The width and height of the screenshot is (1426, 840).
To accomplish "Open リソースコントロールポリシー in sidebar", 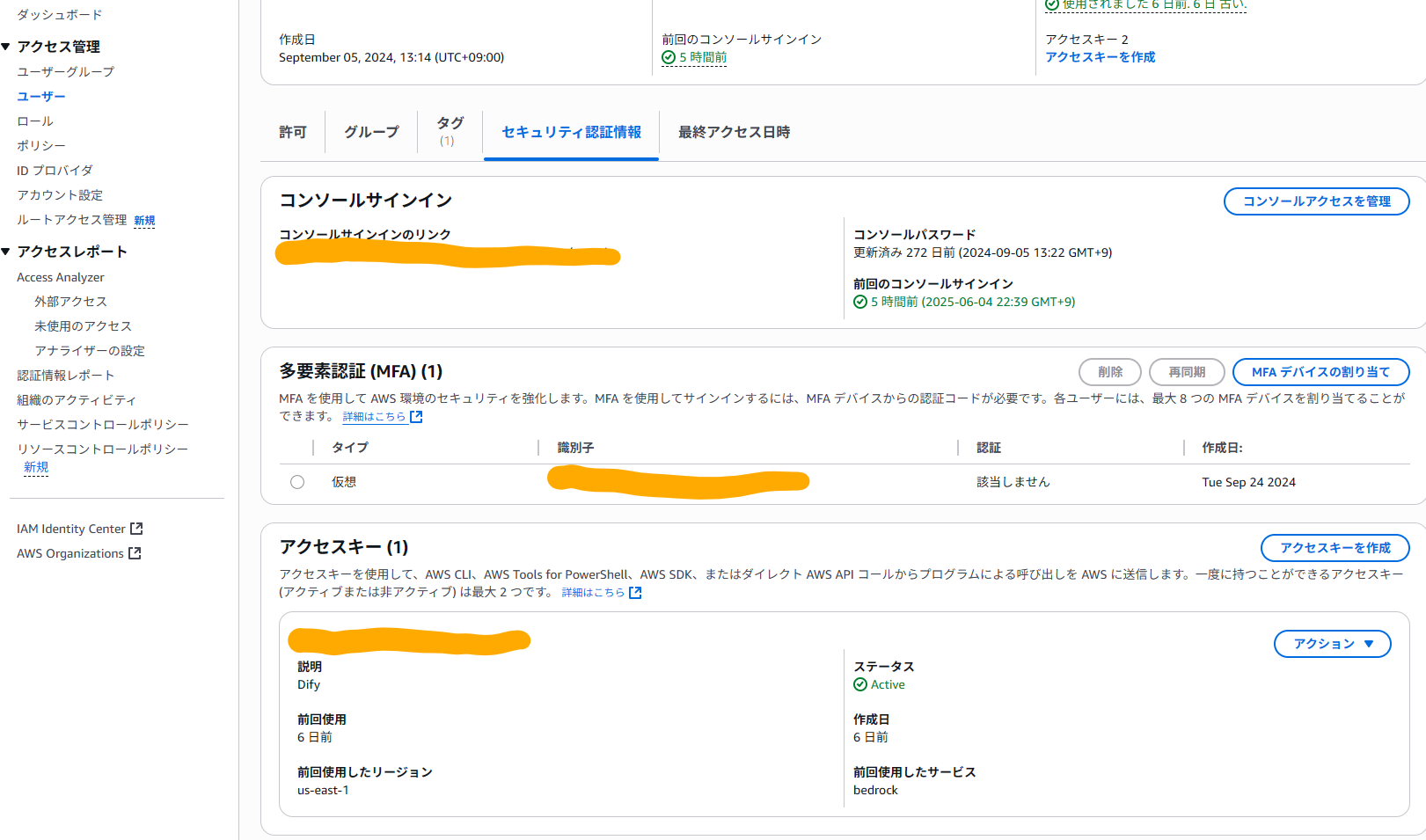I will pos(103,449).
